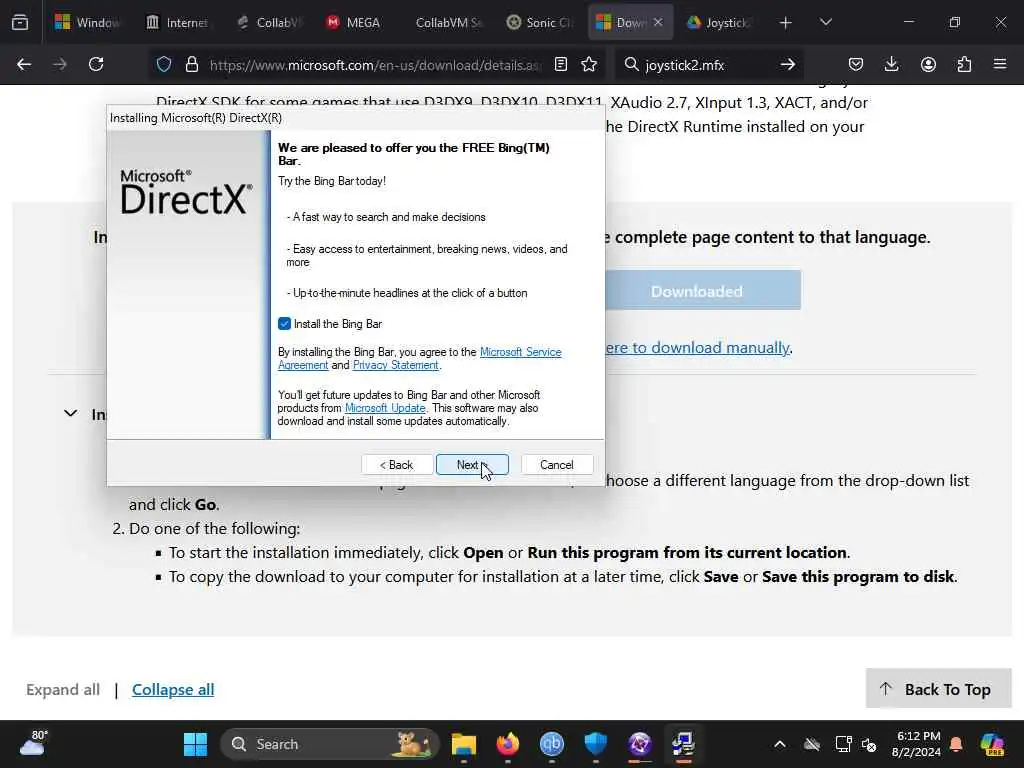Open File Explorer from taskbar
Image resolution: width=1024 pixels, height=768 pixels.
click(x=464, y=744)
